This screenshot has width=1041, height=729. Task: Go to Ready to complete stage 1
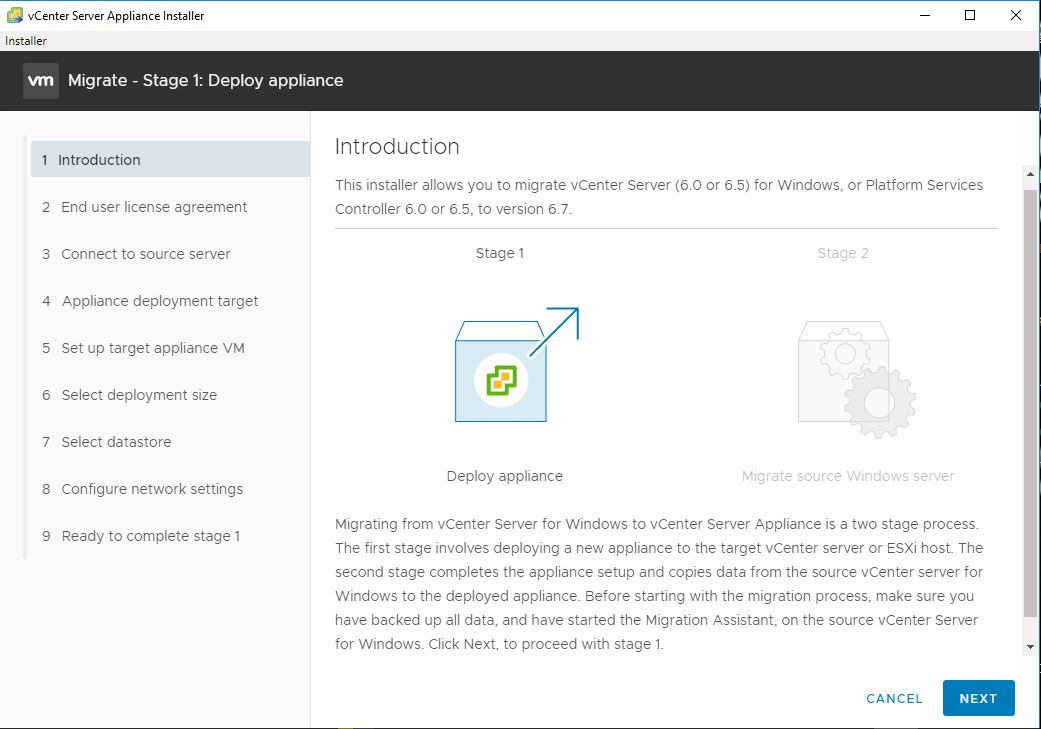(x=150, y=536)
